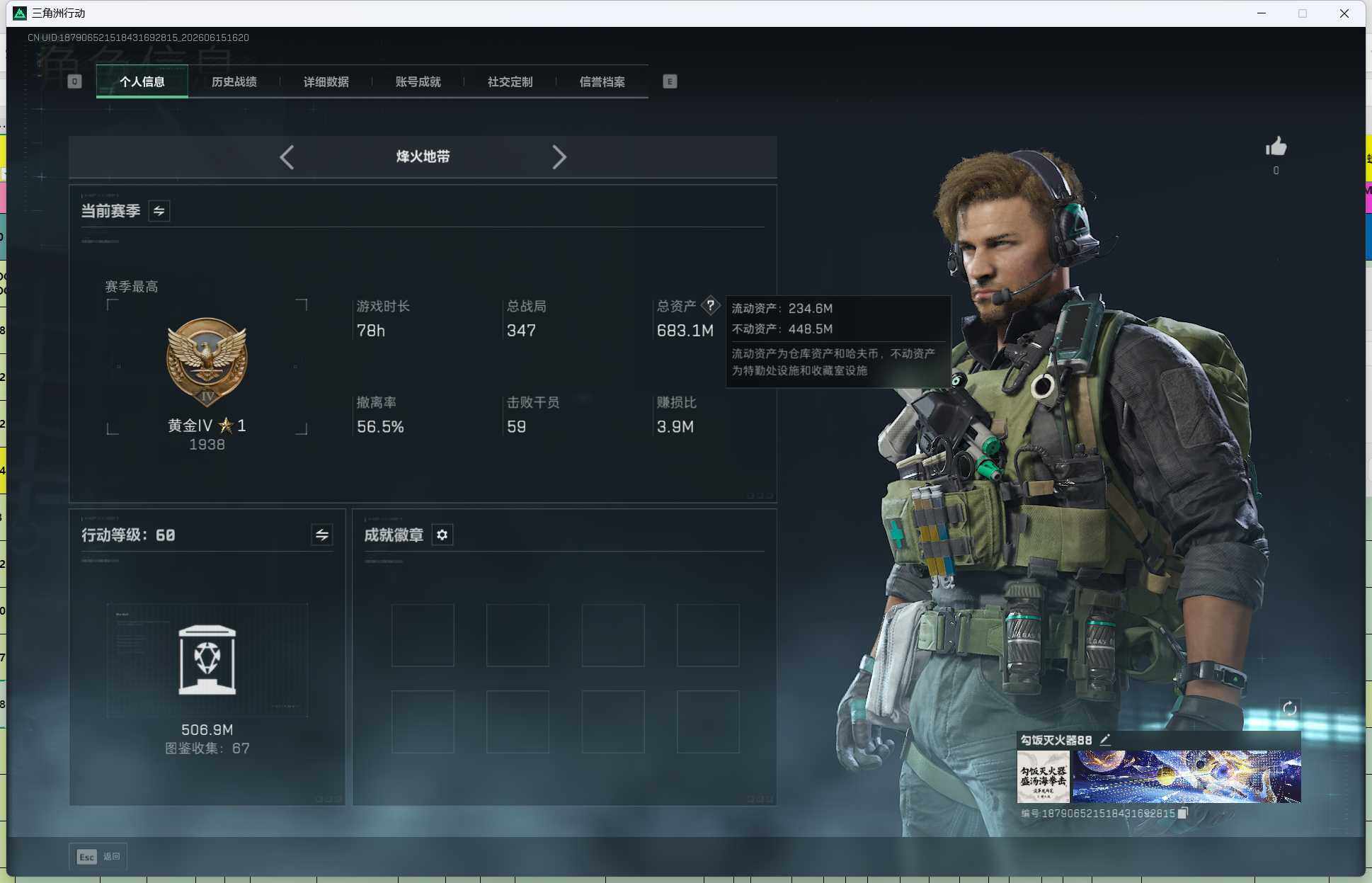The width and height of the screenshot is (1372, 883).
Task: Click the collection value 506.9M
Action: click(x=207, y=729)
